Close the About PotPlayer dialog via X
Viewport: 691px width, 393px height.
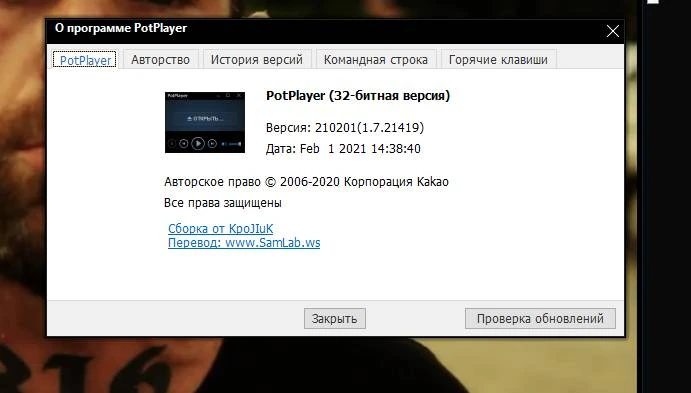point(613,31)
